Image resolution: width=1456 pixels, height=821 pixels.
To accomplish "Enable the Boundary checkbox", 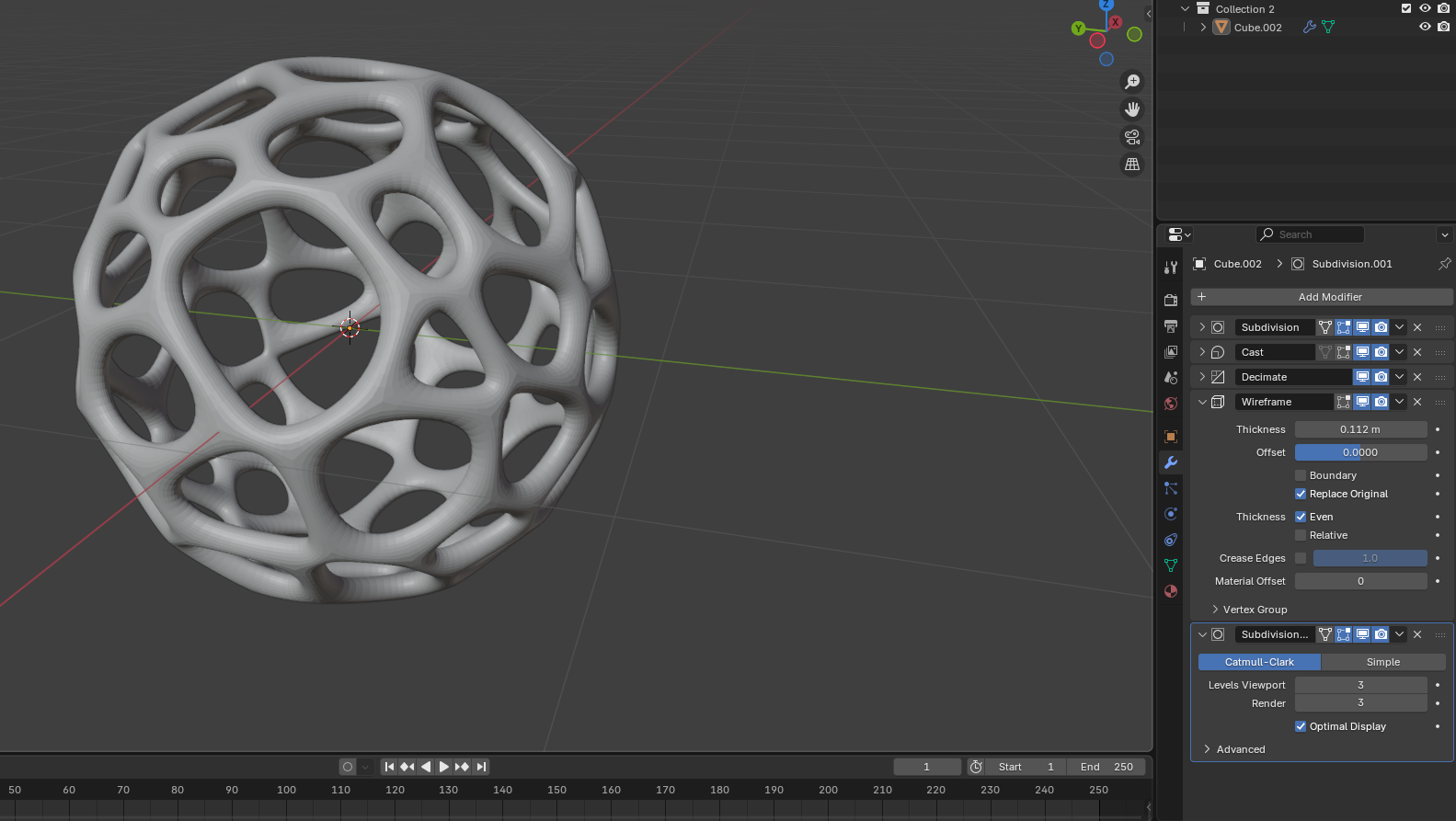I will click(x=1301, y=475).
